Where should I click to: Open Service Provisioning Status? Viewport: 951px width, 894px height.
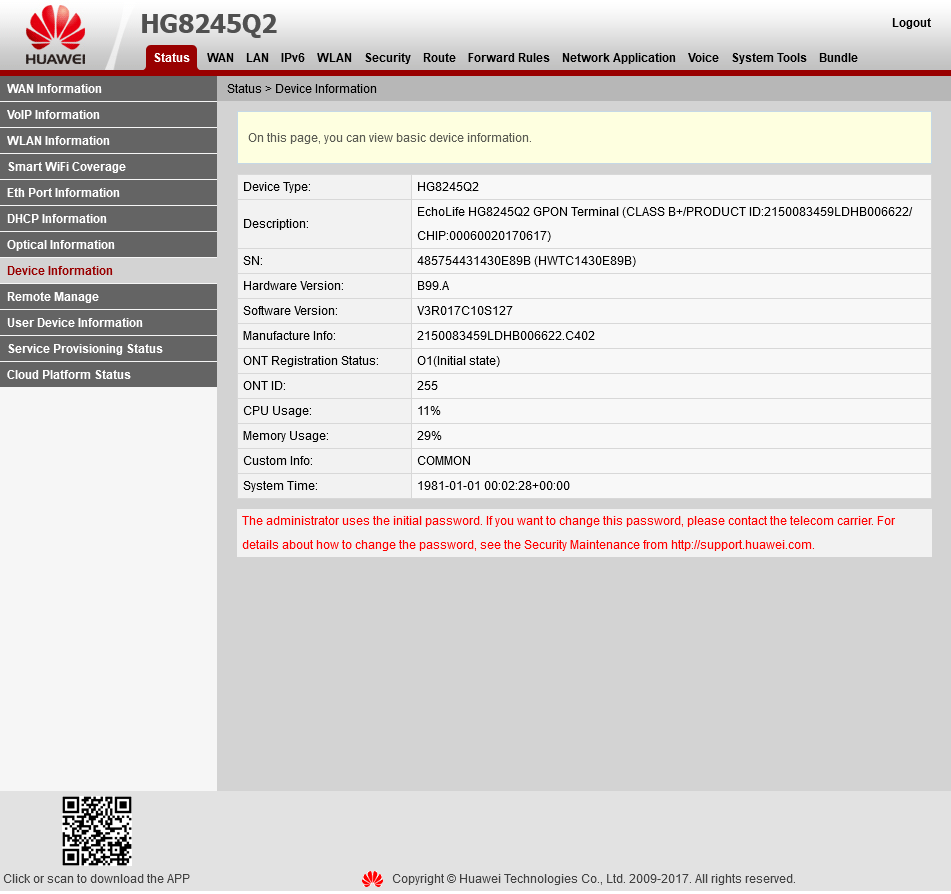click(109, 349)
